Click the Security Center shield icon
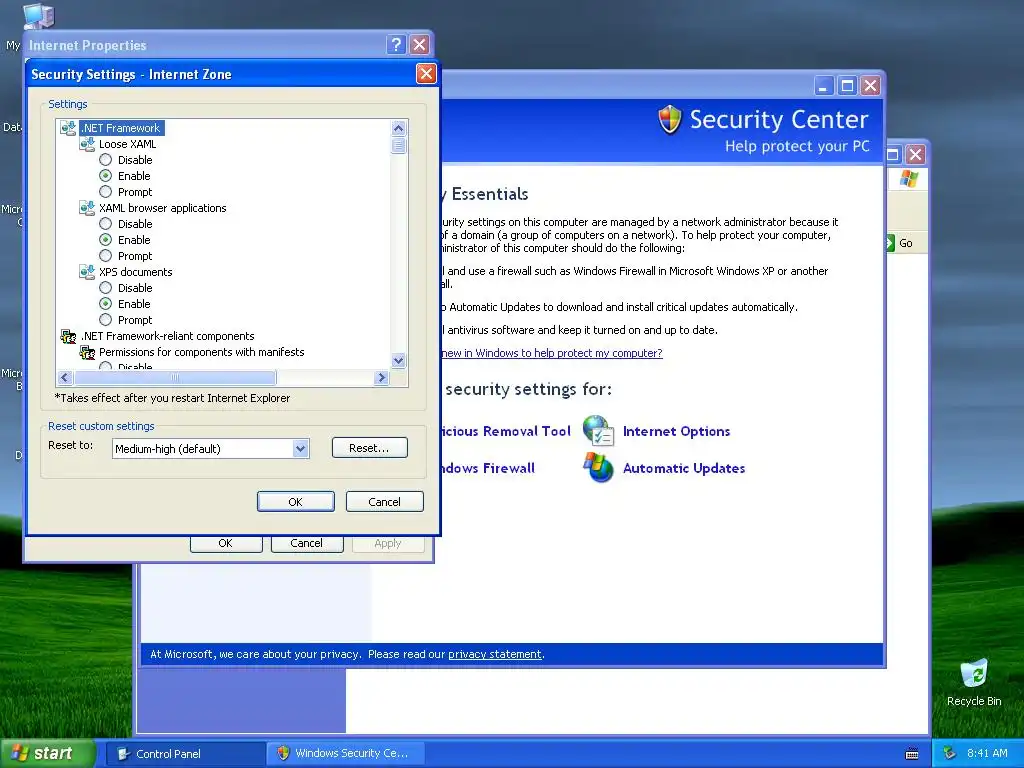1024x768 pixels. tap(669, 120)
